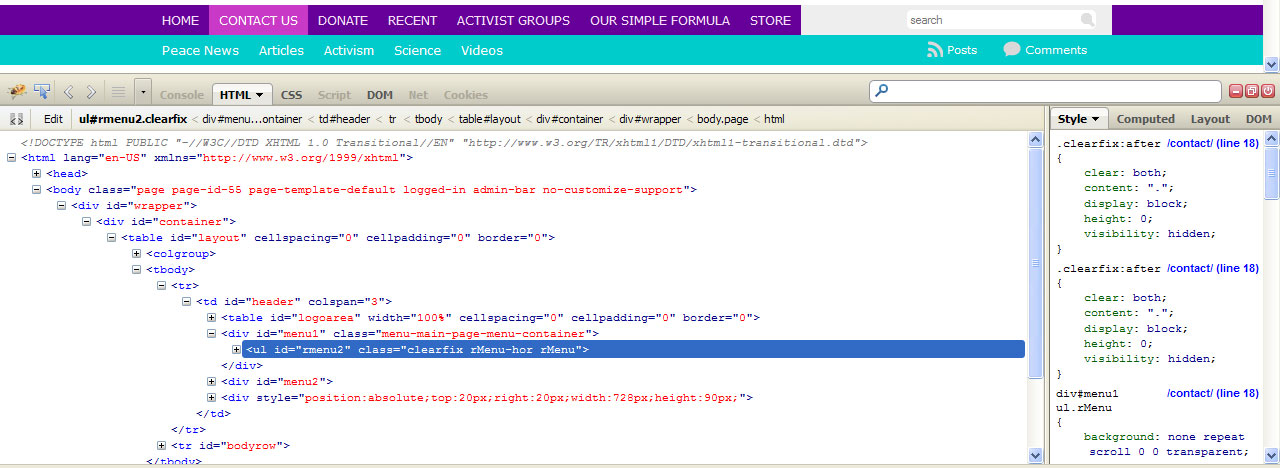Open the HOME menu link
The image size is (1280, 468).
(x=180, y=20)
